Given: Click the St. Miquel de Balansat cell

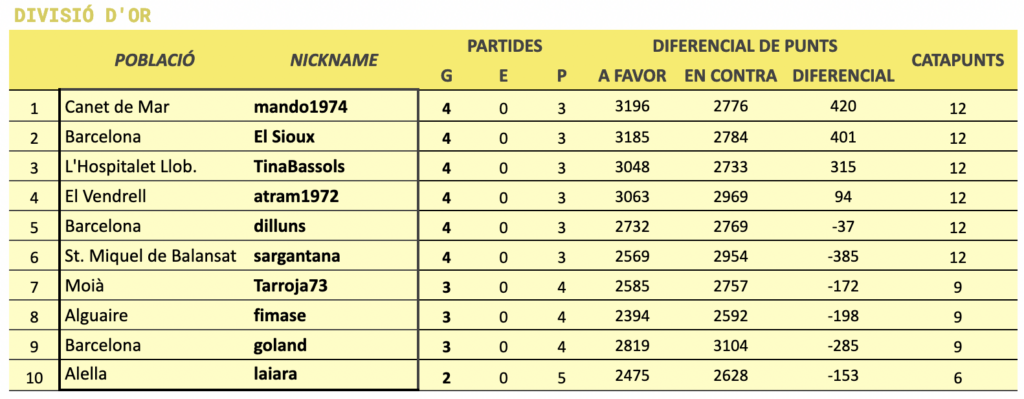Looking at the screenshot, I should (151, 256).
